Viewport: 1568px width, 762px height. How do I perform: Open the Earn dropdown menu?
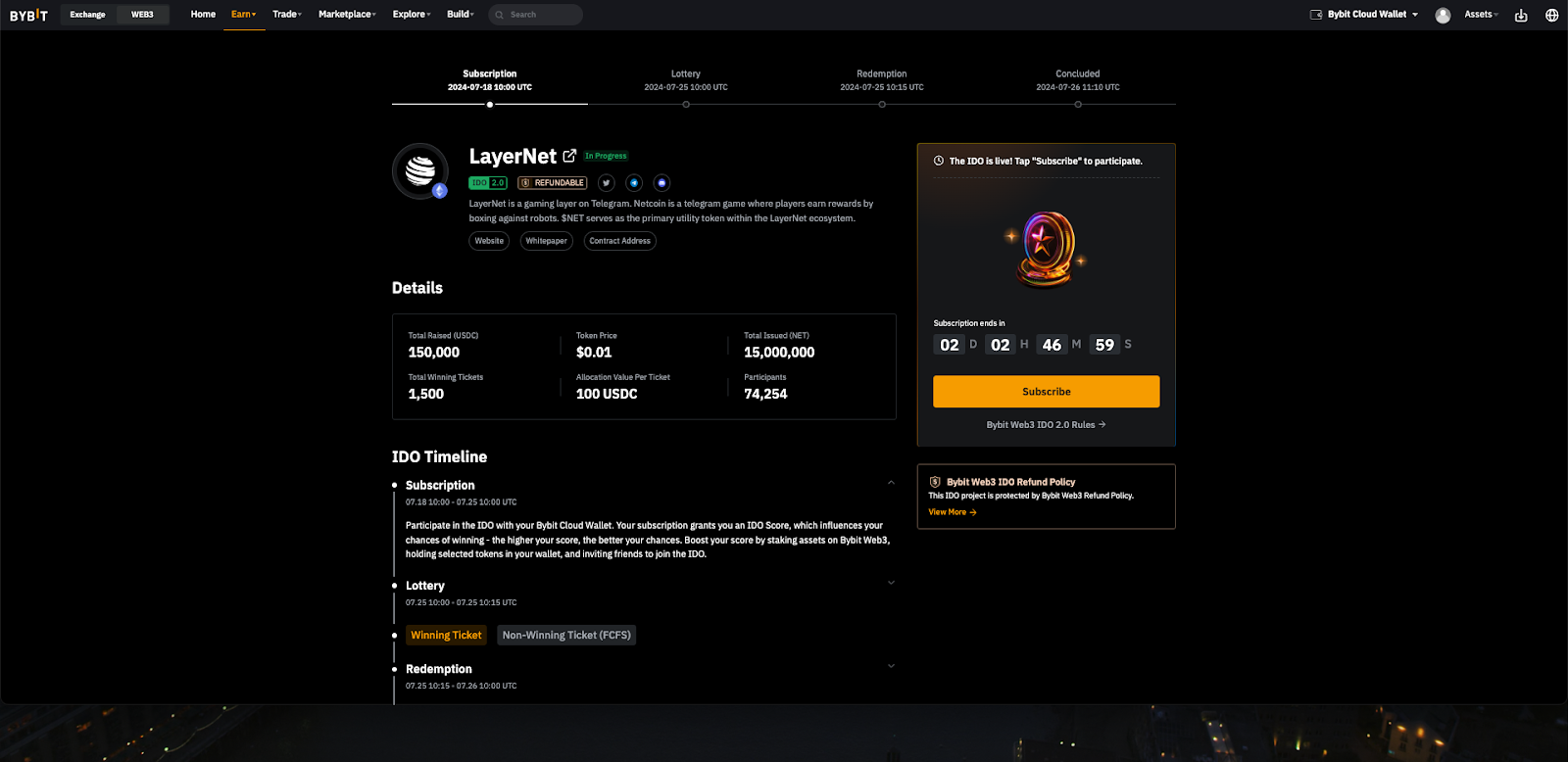(244, 15)
